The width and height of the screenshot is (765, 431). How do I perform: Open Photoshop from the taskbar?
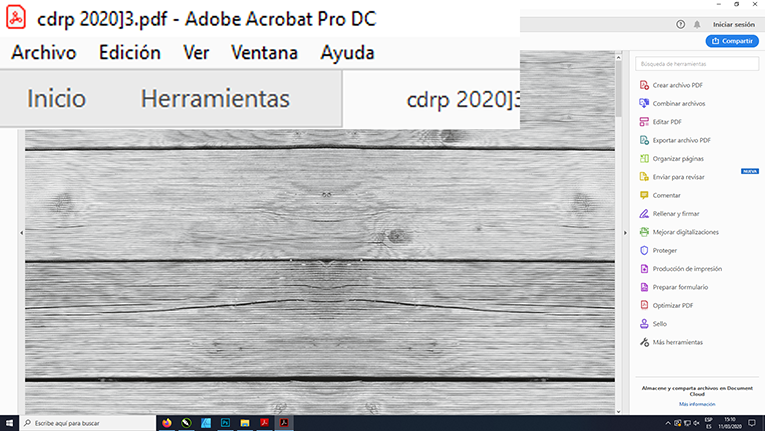coord(225,423)
